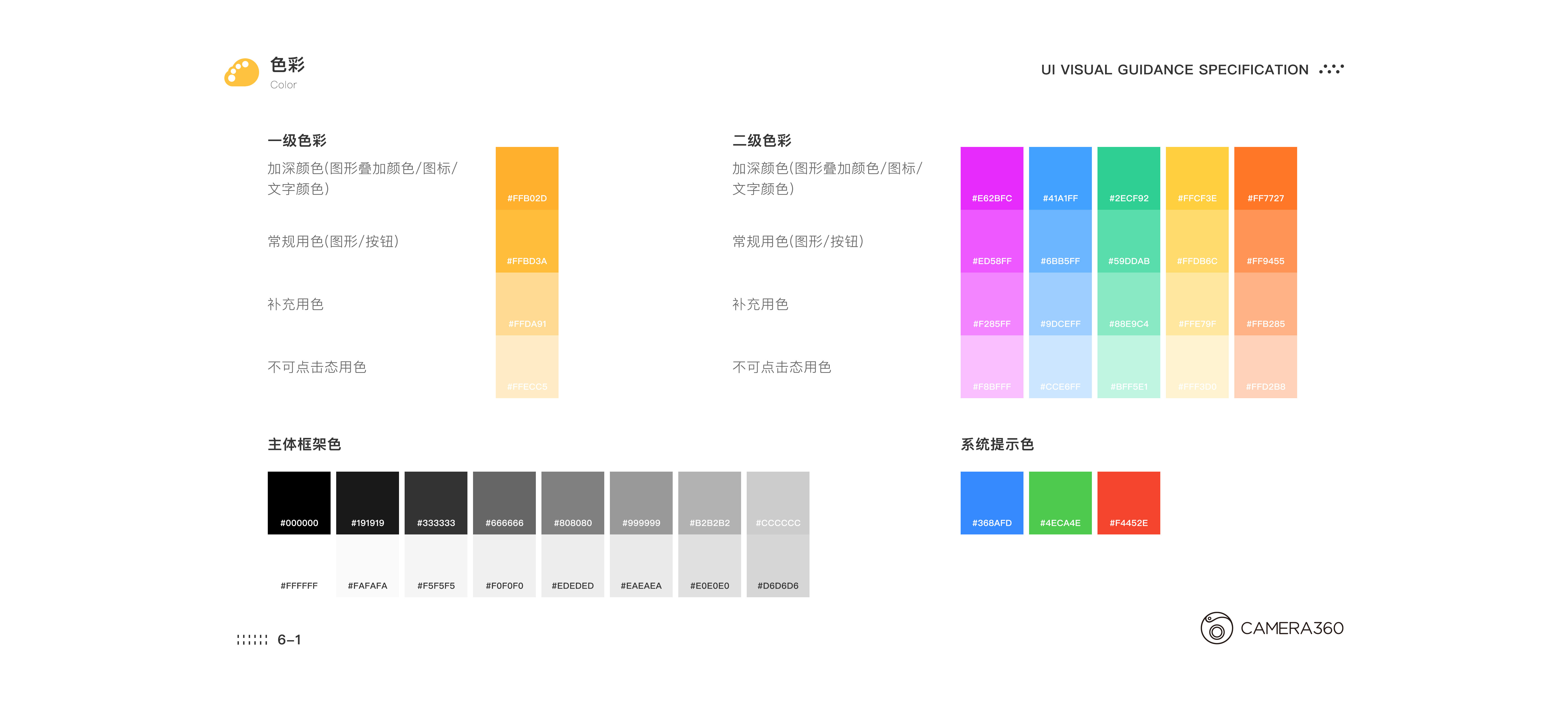The width and height of the screenshot is (1568, 701).
Task: Choose the #9DCEFF light blue swatch
Action: pos(1060,304)
